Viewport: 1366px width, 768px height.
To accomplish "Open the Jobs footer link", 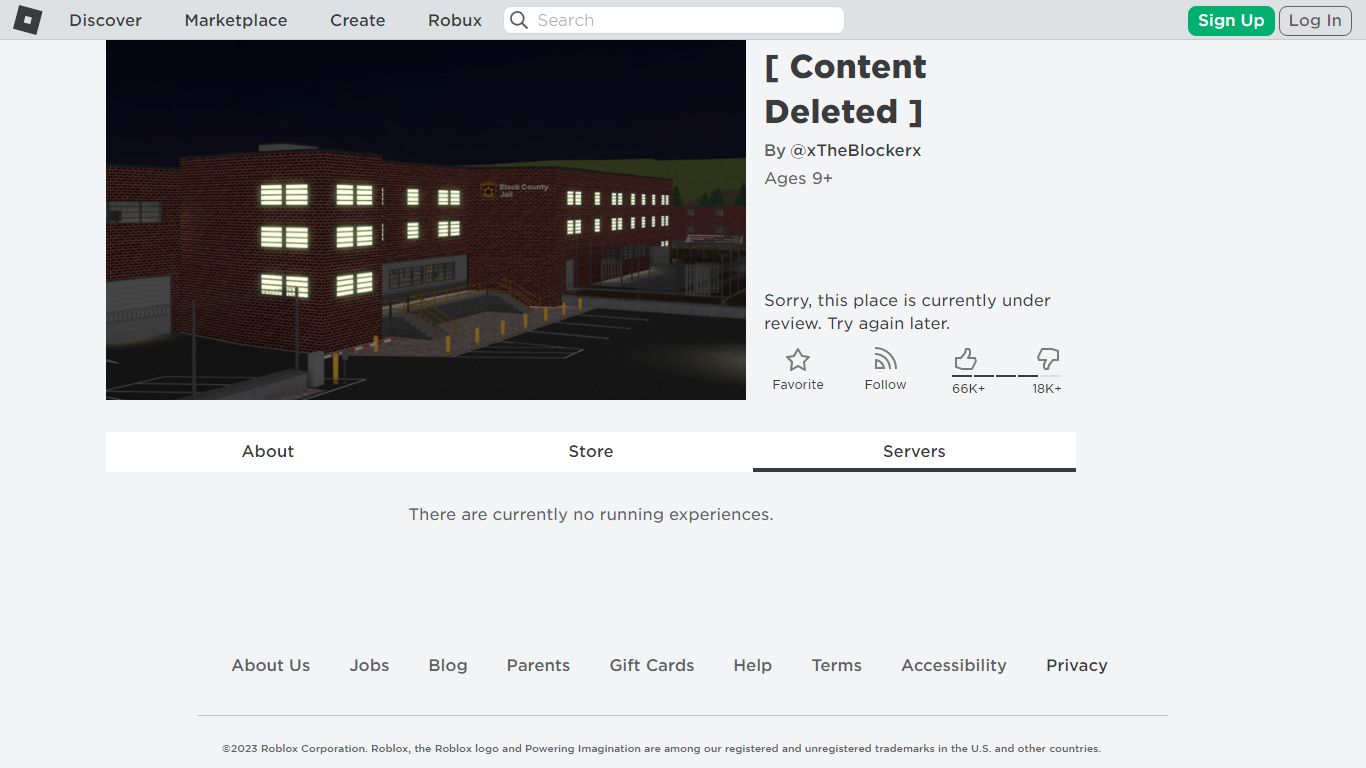I will [369, 665].
